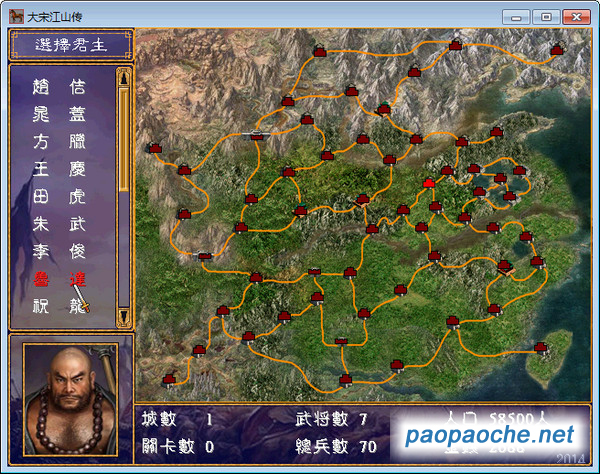Viewport: 600px width, 474px height.
Task: Click the bald monk ruler portrait
Action: point(71,399)
